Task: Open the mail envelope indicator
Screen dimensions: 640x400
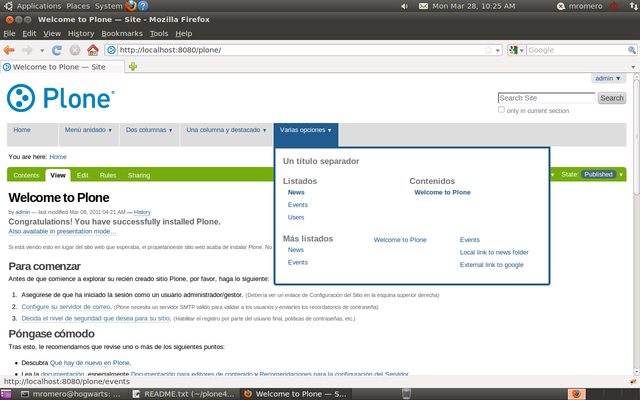Action: (423, 6)
